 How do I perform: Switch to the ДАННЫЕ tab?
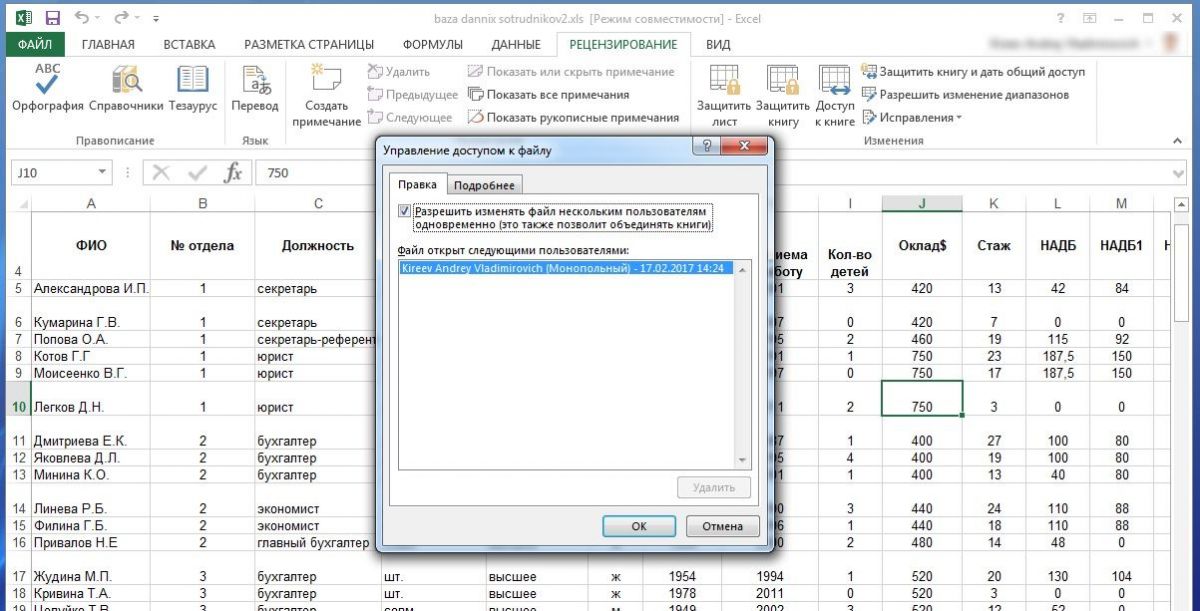point(516,44)
